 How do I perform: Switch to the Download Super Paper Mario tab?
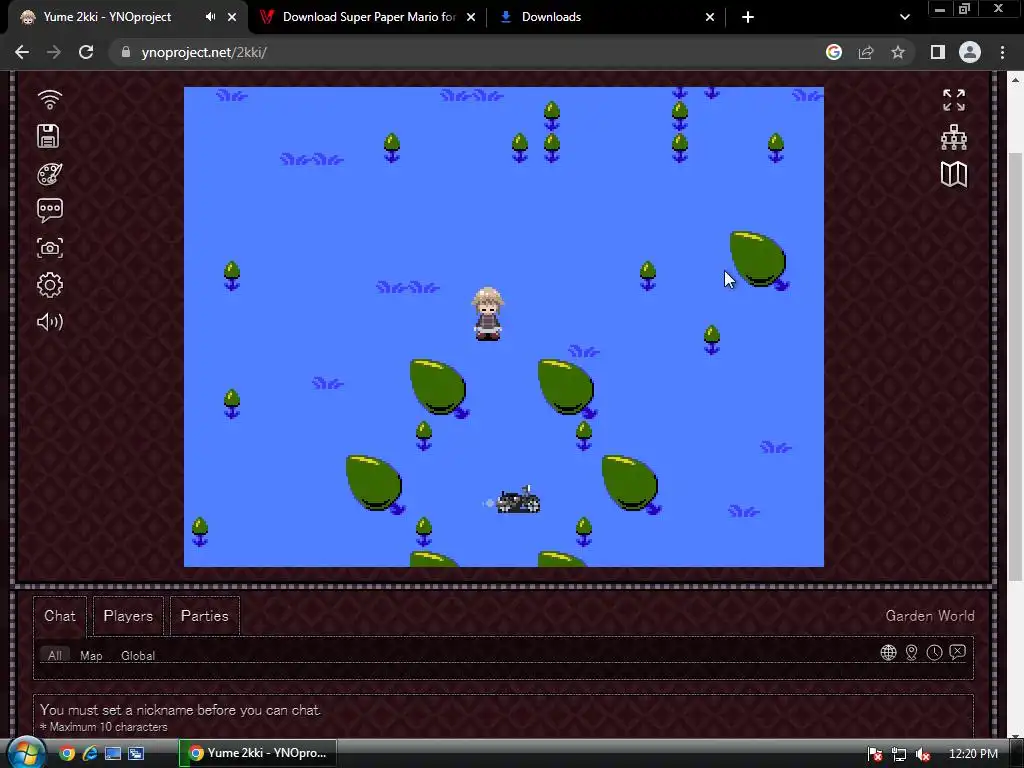[369, 17]
